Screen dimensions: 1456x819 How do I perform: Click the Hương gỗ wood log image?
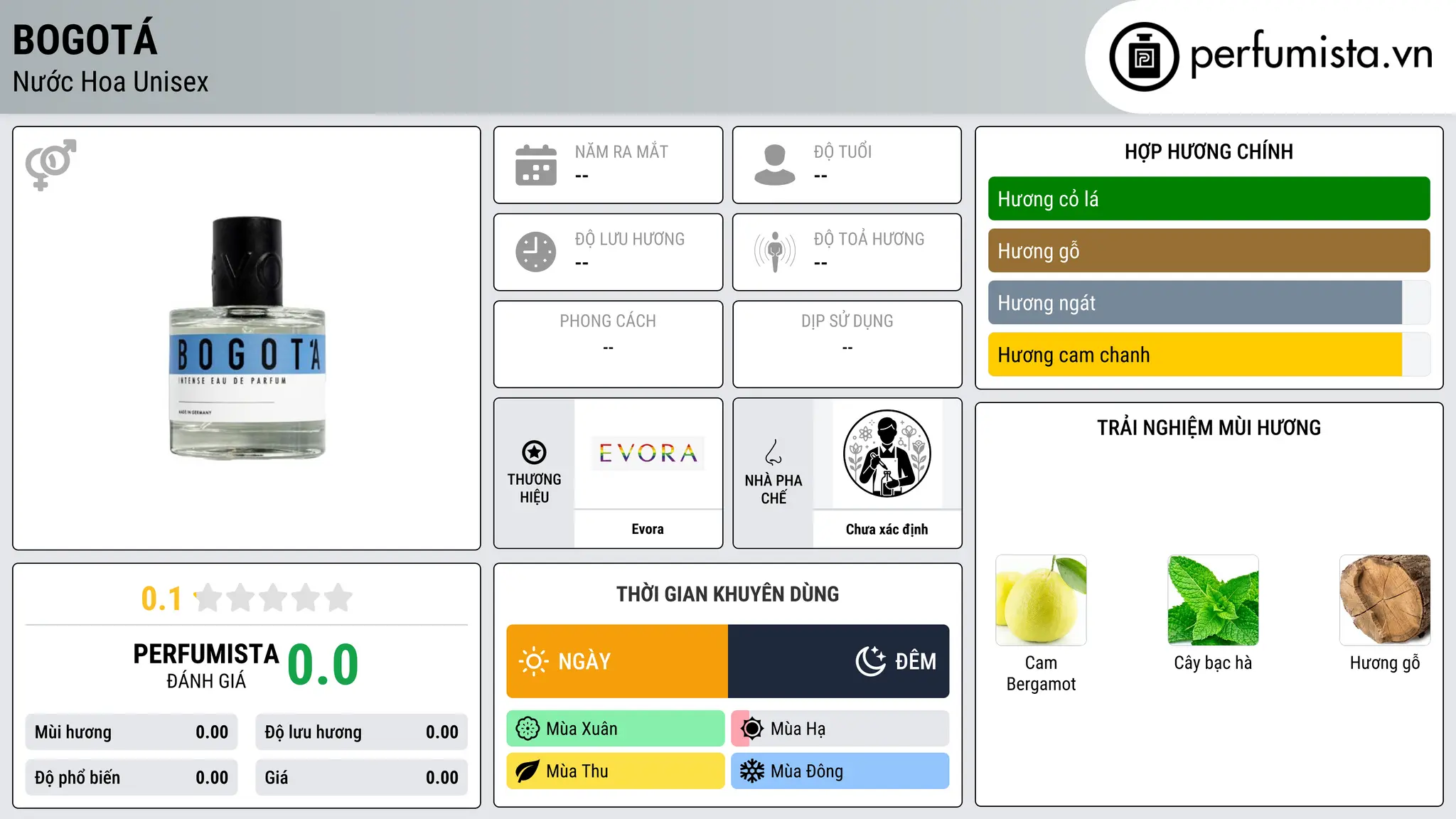coord(1385,600)
